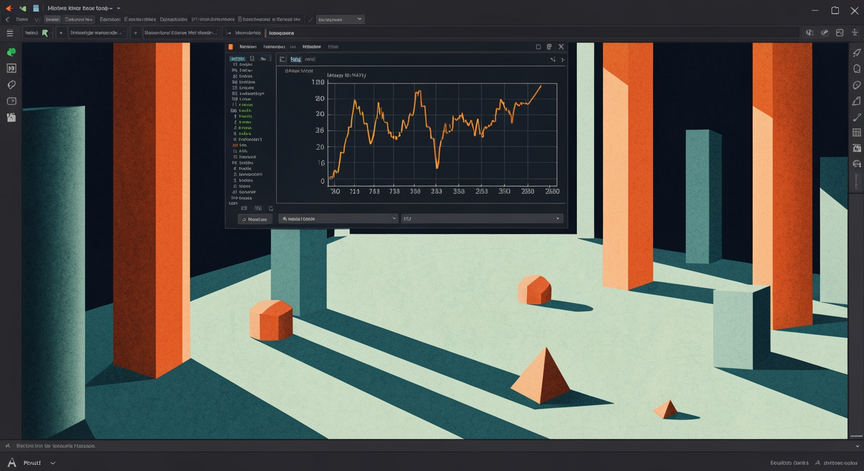864x471 pixels.
Task: Select the headset icon in right sidebar
Action: 856,164
